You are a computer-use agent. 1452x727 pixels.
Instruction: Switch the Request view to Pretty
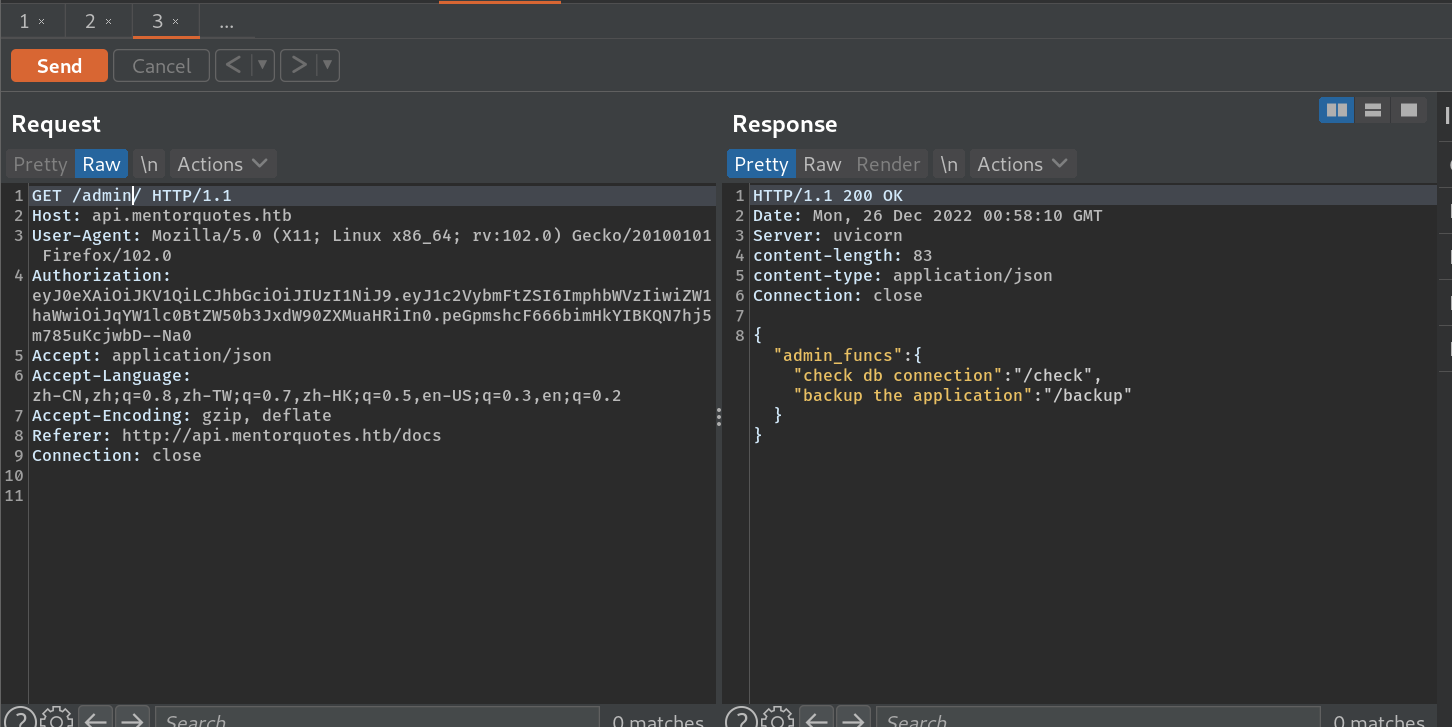40,164
